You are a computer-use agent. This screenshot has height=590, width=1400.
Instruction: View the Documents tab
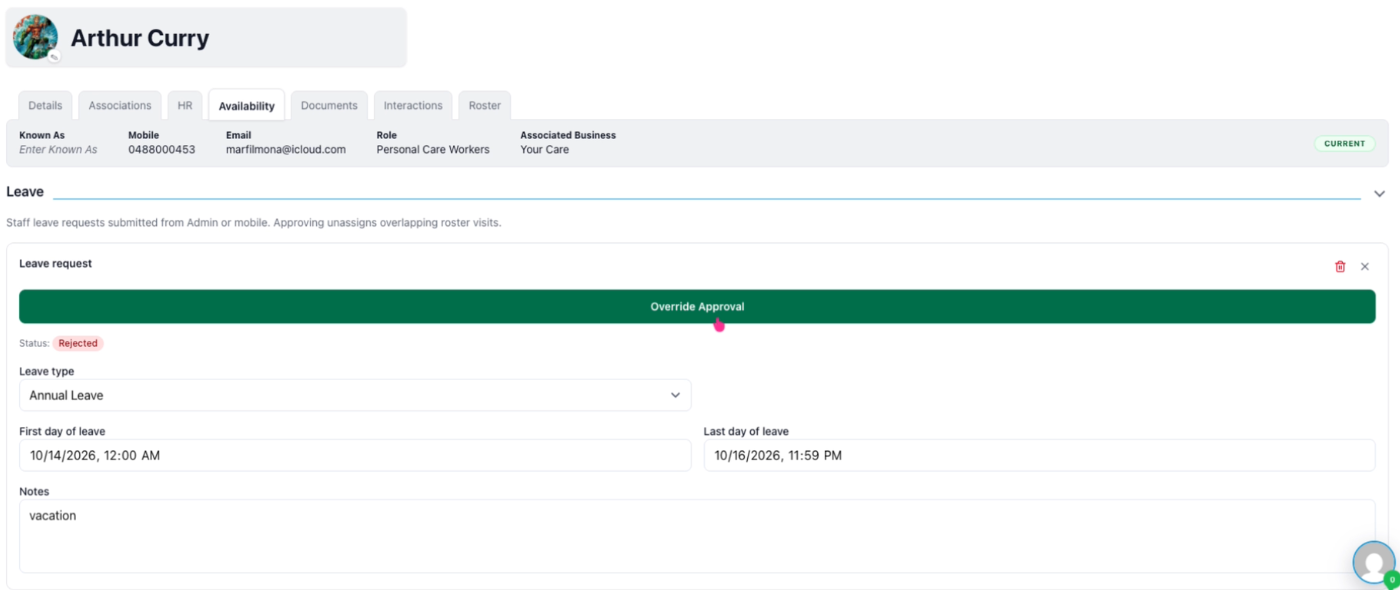pyautogui.click(x=329, y=105)
